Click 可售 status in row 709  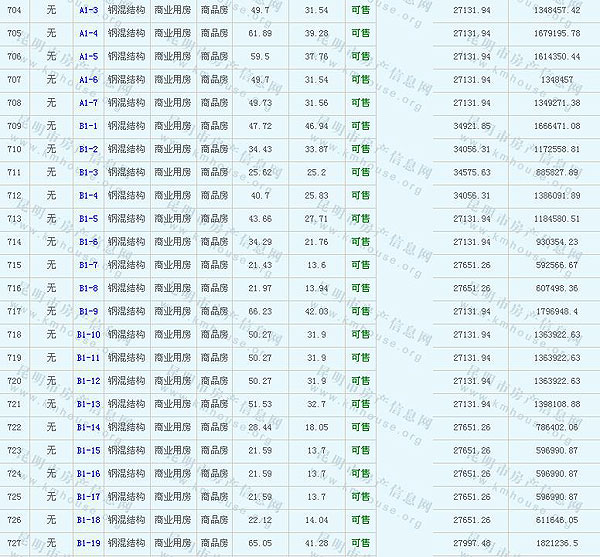[360, 126]
